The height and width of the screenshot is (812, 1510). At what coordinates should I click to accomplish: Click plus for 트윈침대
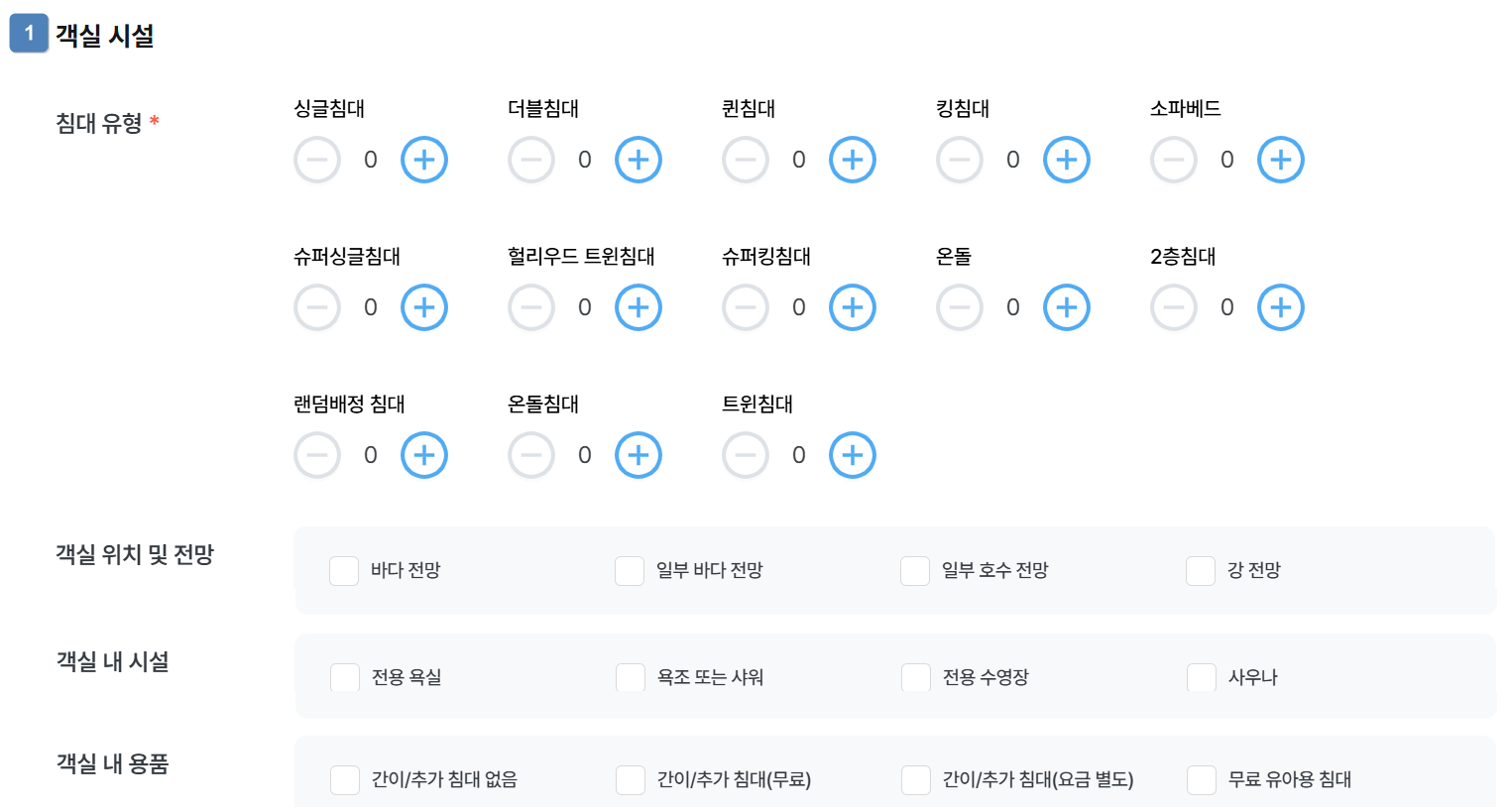pos(853,455)
